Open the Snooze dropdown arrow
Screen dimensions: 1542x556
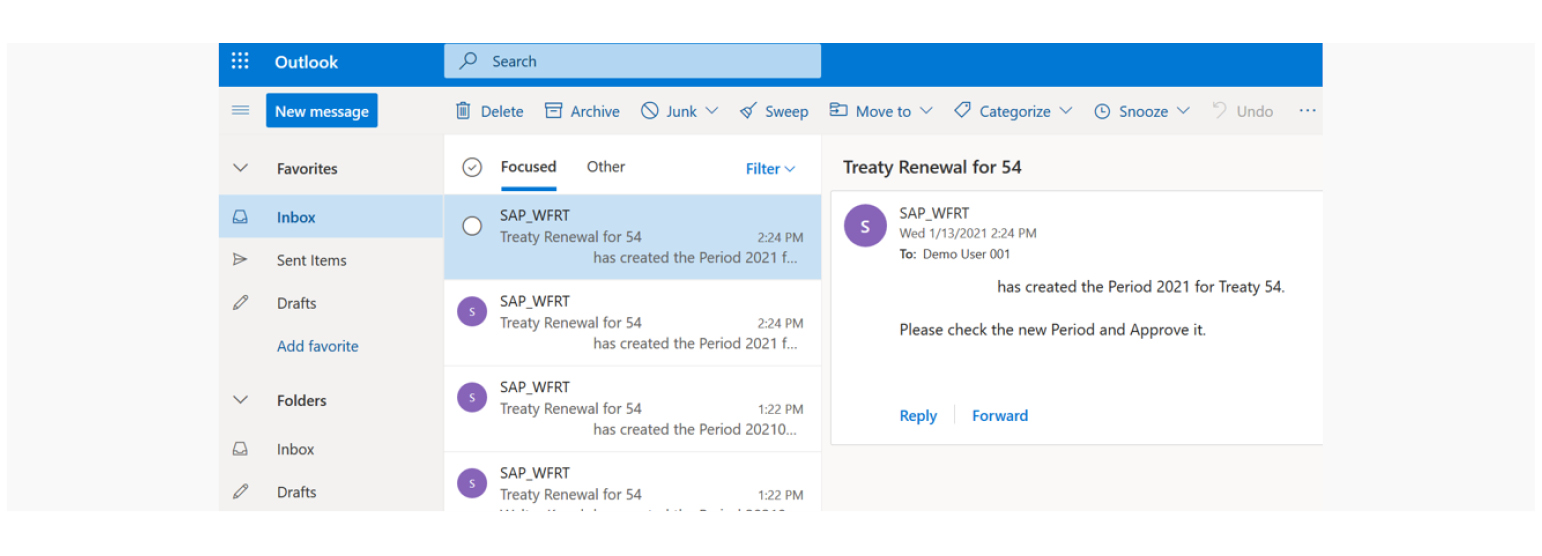coord(1183,111)
